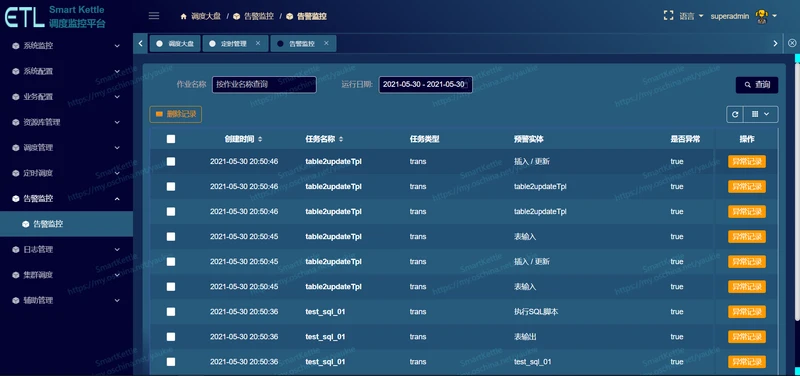Viewport: 800px width, 376px height.
Task: Close the 定时管理 tab
Action: tap(258, 43)
